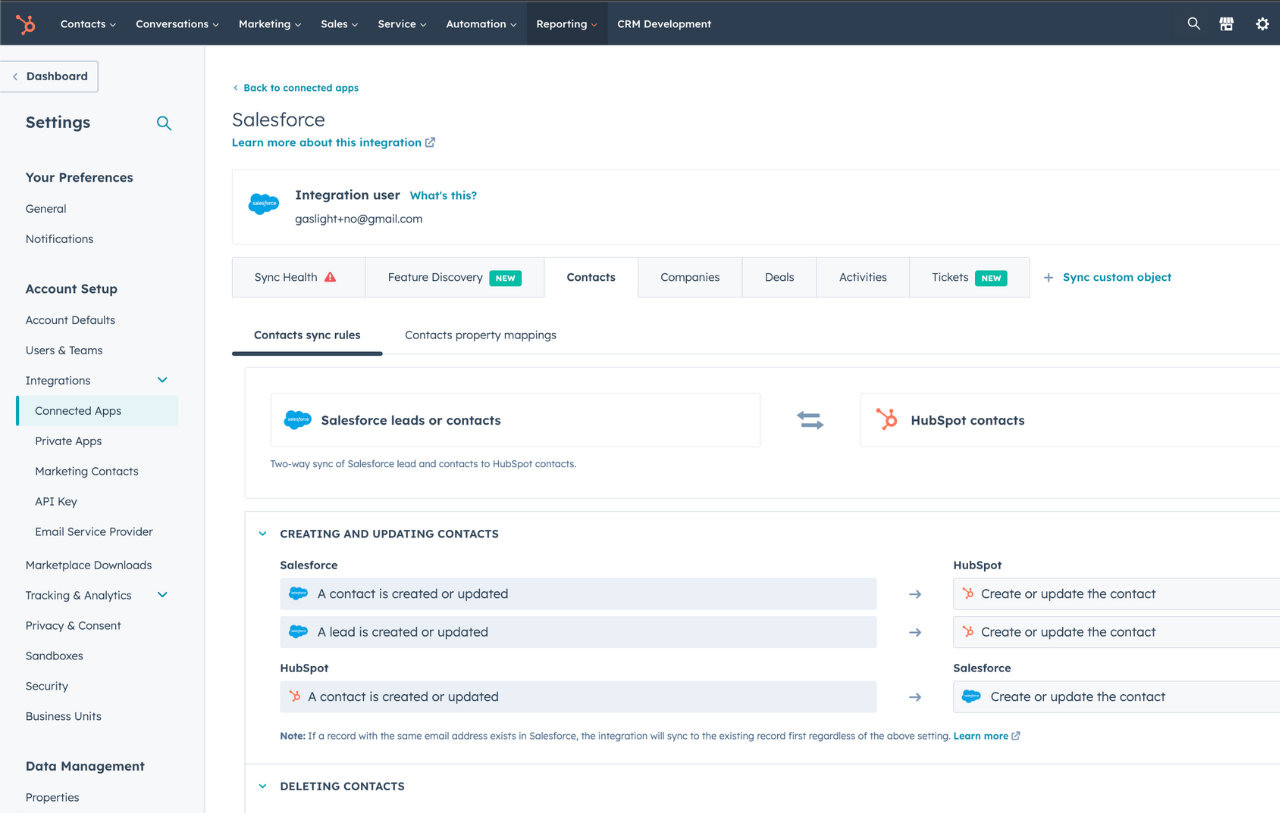Open the global search icon
This screenshot has width=1280, height=813.
(x=1193, y=23)
